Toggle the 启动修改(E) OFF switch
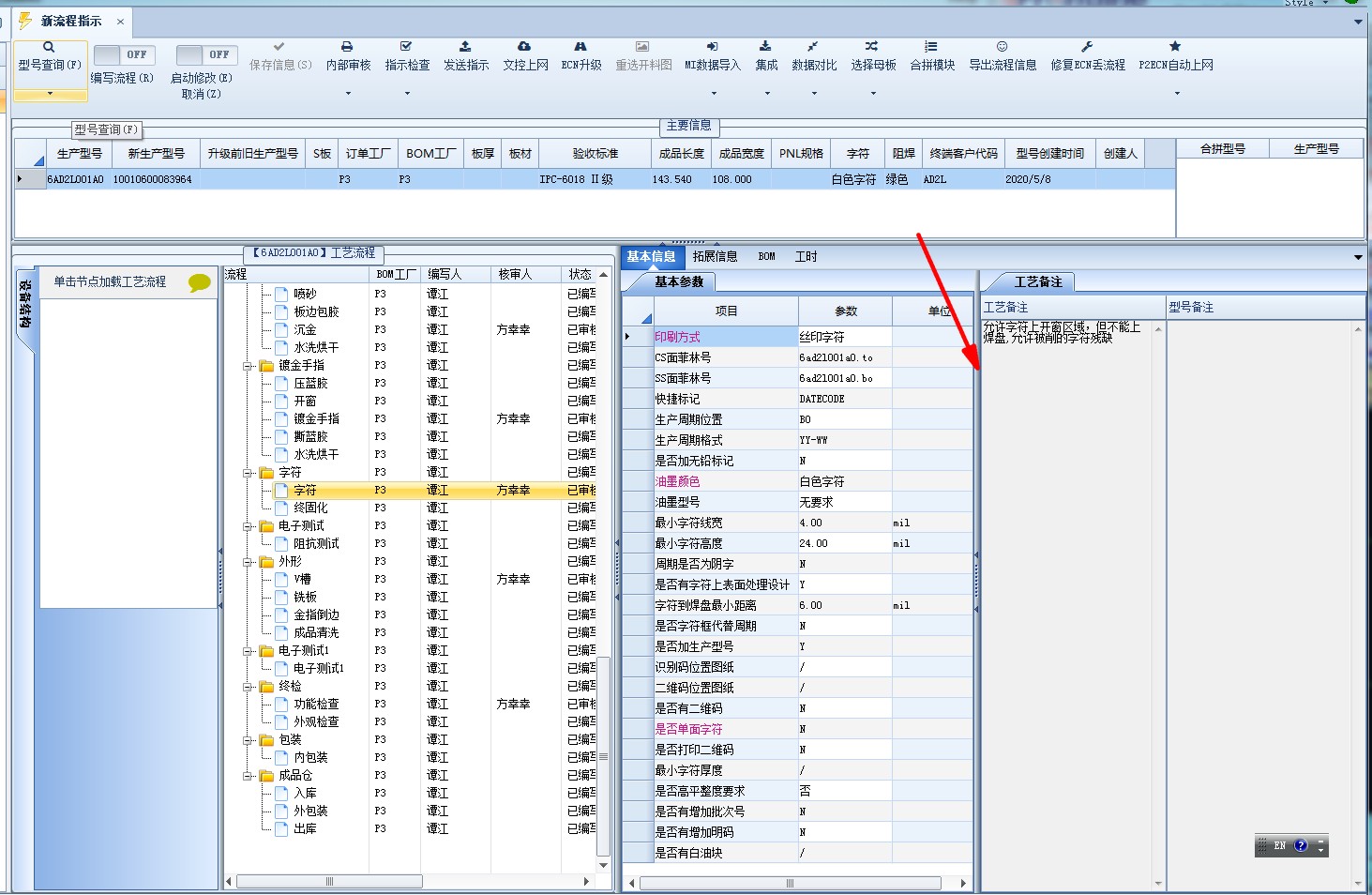This screenshot has height=895, width=1372. click(x=207, y=54)
